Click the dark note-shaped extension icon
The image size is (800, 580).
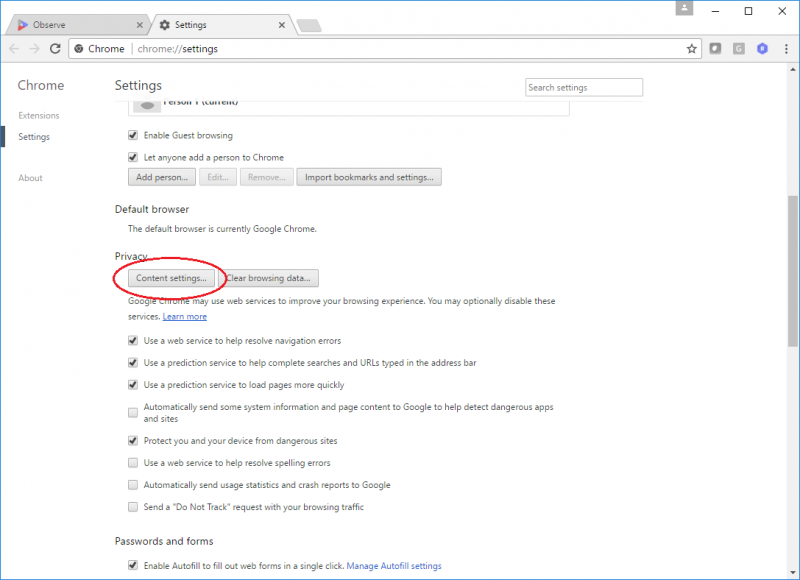715,49
